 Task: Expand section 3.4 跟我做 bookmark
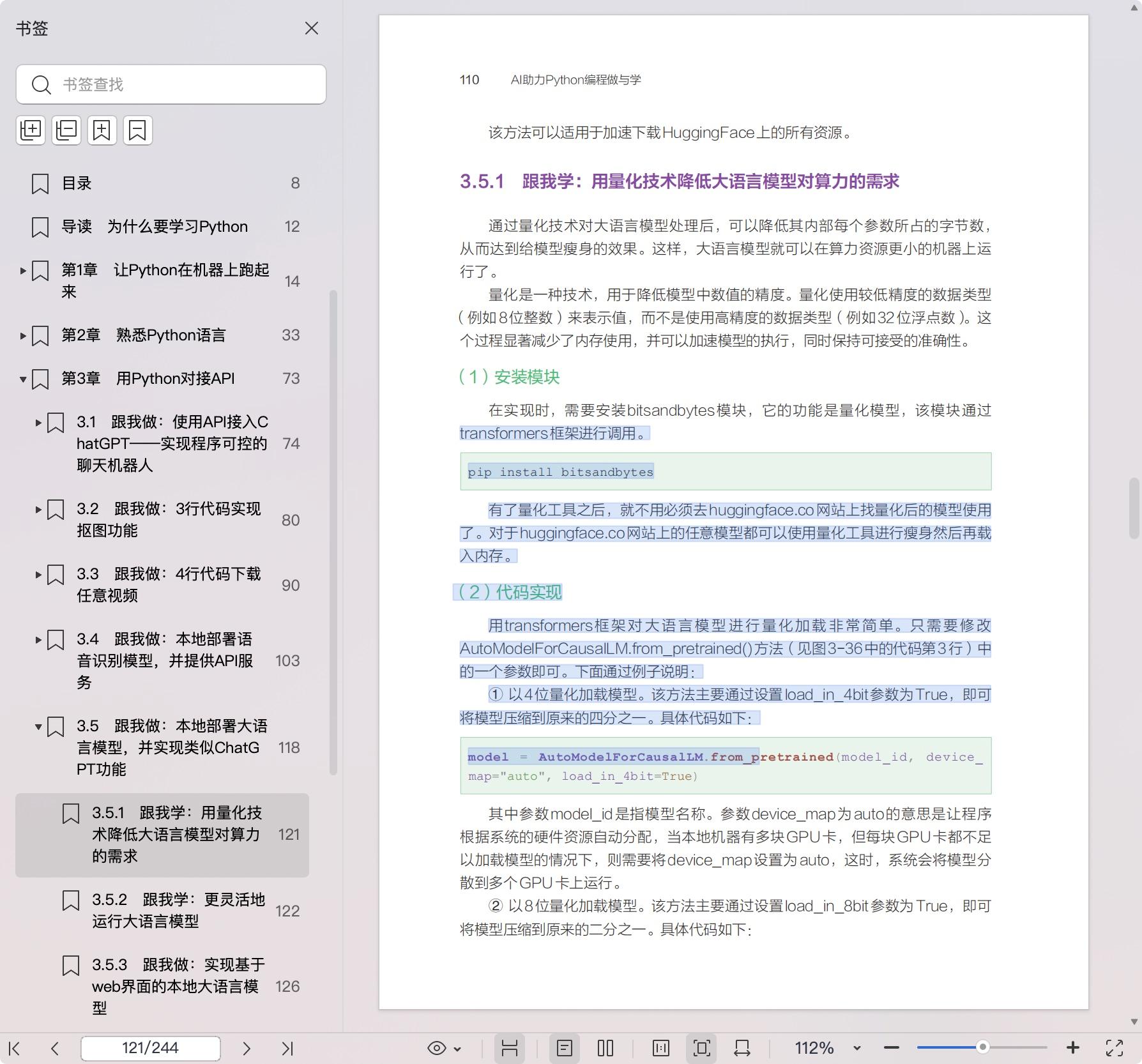[38, 639]
